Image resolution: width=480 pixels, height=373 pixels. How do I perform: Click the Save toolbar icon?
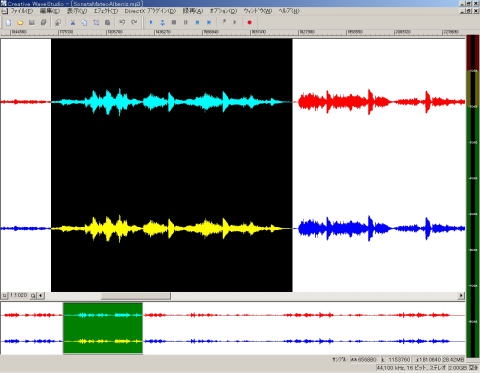point(32,22)
